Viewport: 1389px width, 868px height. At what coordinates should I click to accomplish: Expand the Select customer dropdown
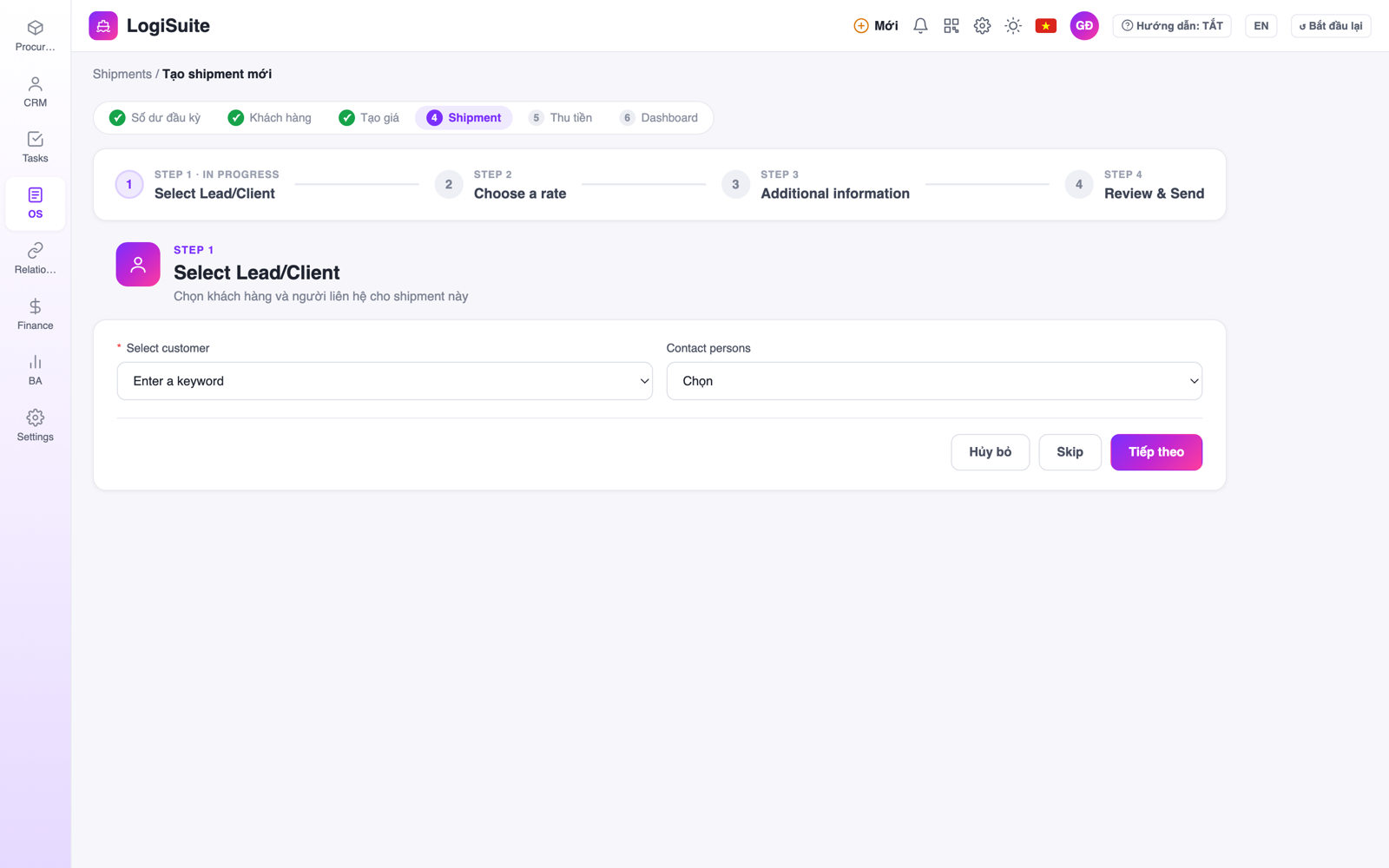click(385, 381)
